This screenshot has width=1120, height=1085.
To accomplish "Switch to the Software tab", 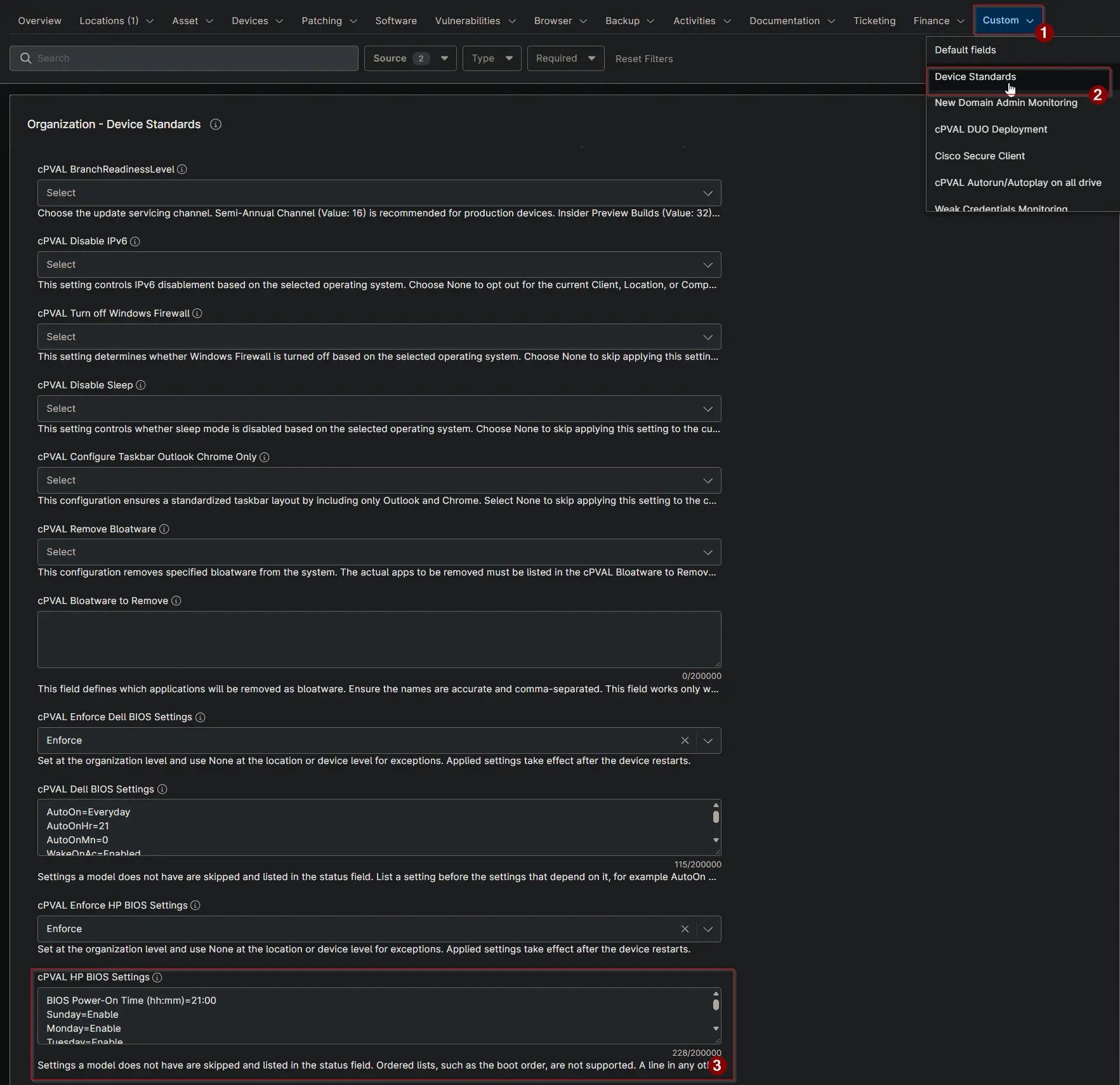I will pyautogui.click(x=396, y=21).
